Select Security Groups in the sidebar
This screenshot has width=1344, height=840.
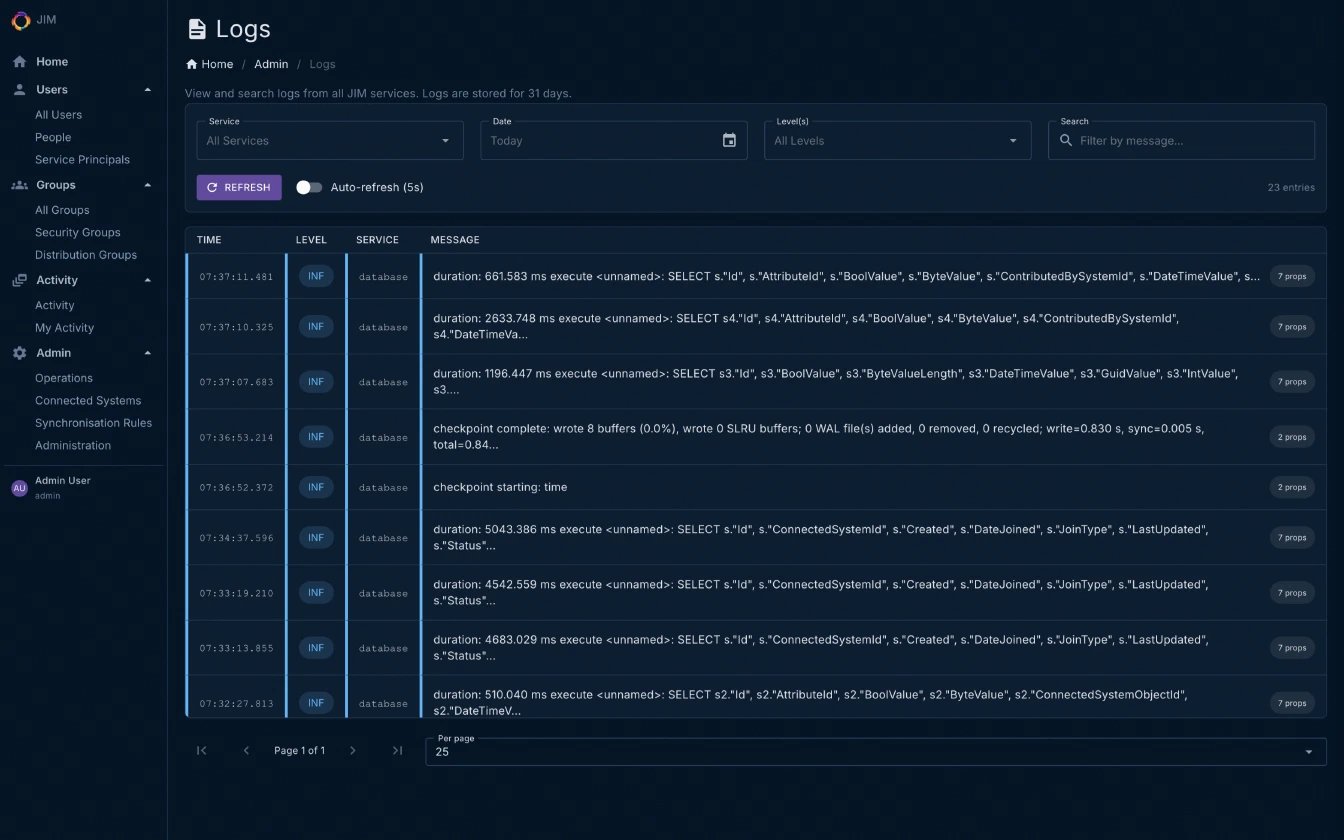pos(78,233)
